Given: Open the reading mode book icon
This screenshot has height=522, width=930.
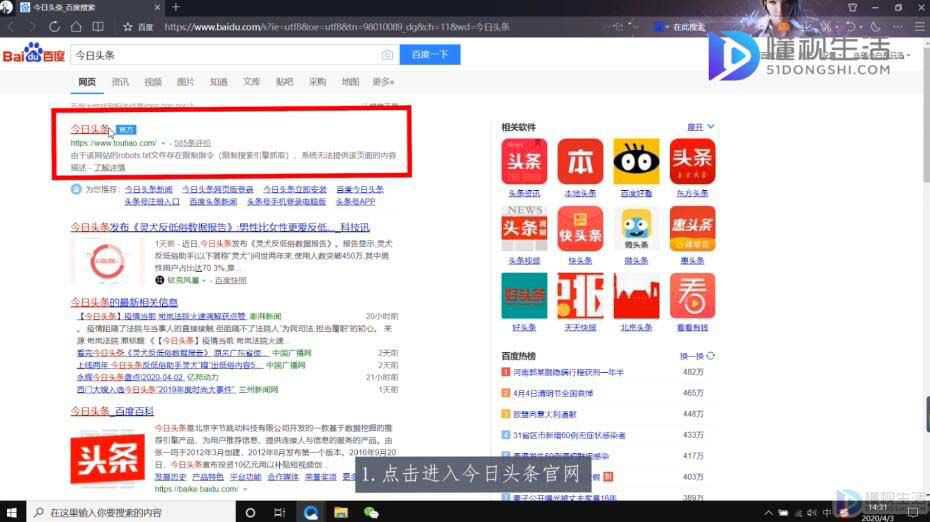Looking at the screenshot, I should [98, 27].
